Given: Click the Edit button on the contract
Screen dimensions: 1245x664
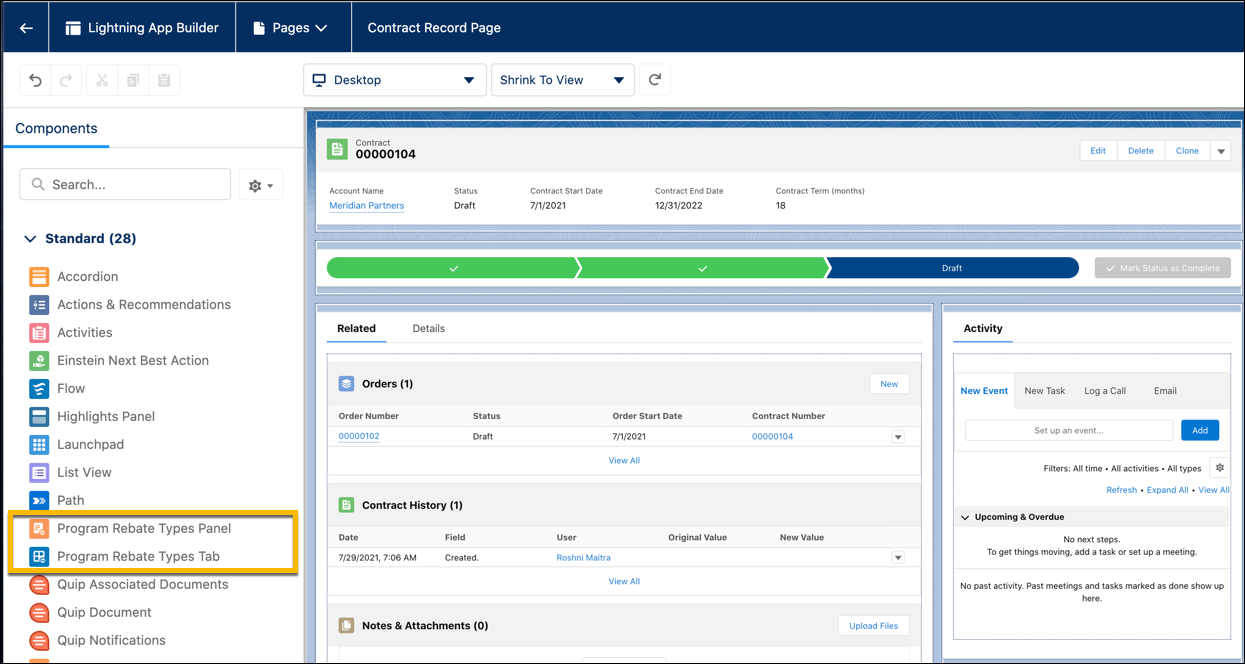Looking at the screenshot, I should point(1097,149).
